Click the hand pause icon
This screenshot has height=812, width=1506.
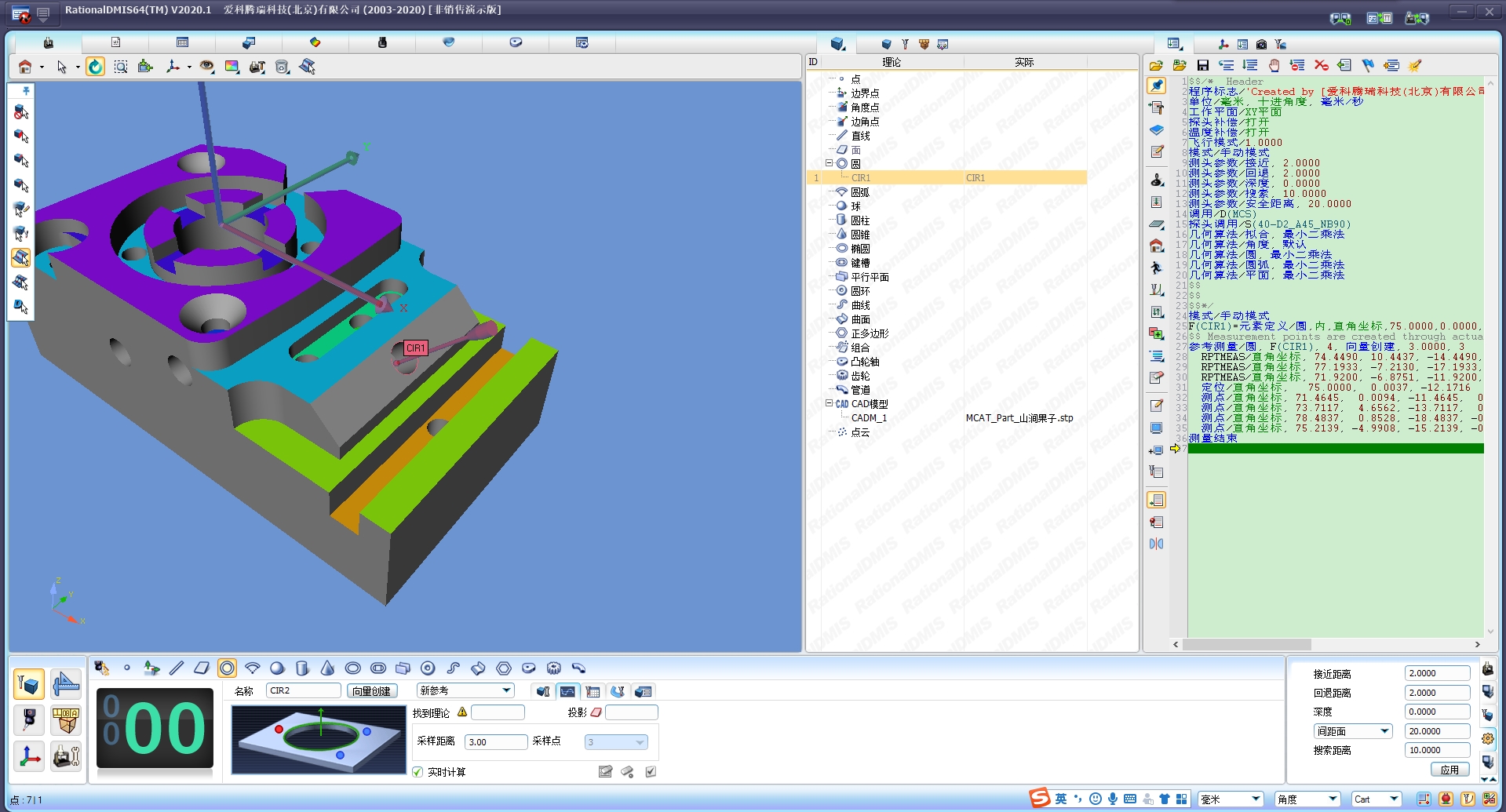(1274, 66)
